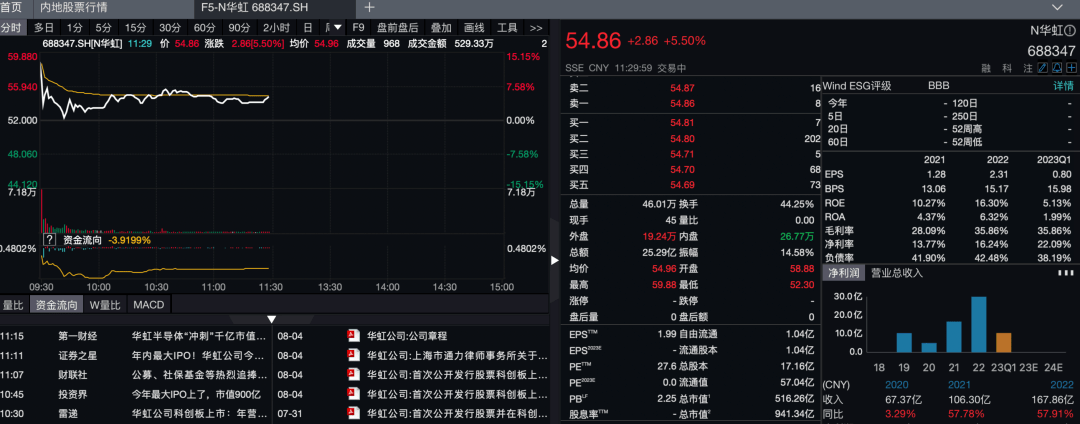Screen dimensions: 1080x424
Task: Toggle 盘前盘后 pre/post market display
Action: [x=397, y=28]
